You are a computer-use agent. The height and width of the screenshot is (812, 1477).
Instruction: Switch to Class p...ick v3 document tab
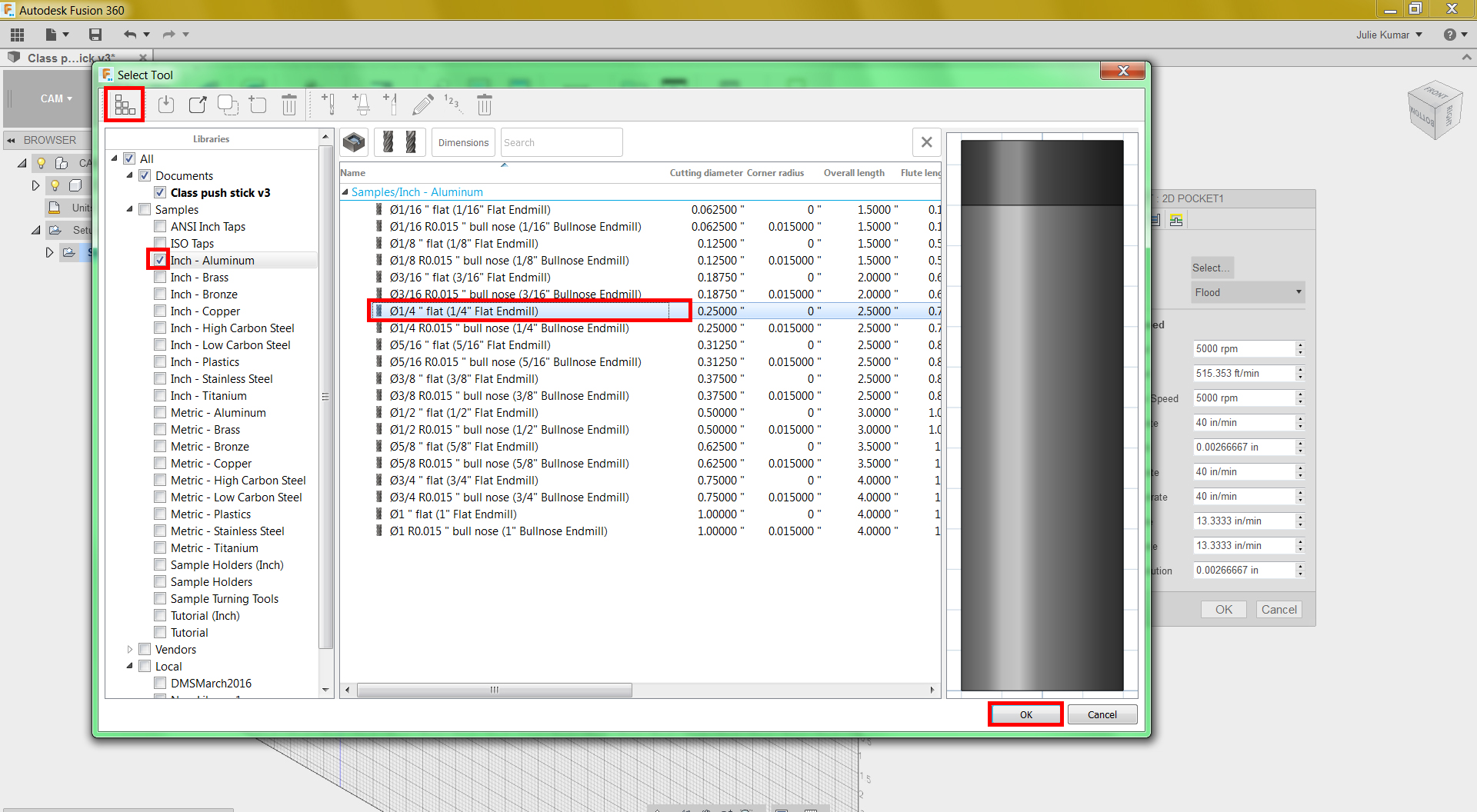pos(71,58)
